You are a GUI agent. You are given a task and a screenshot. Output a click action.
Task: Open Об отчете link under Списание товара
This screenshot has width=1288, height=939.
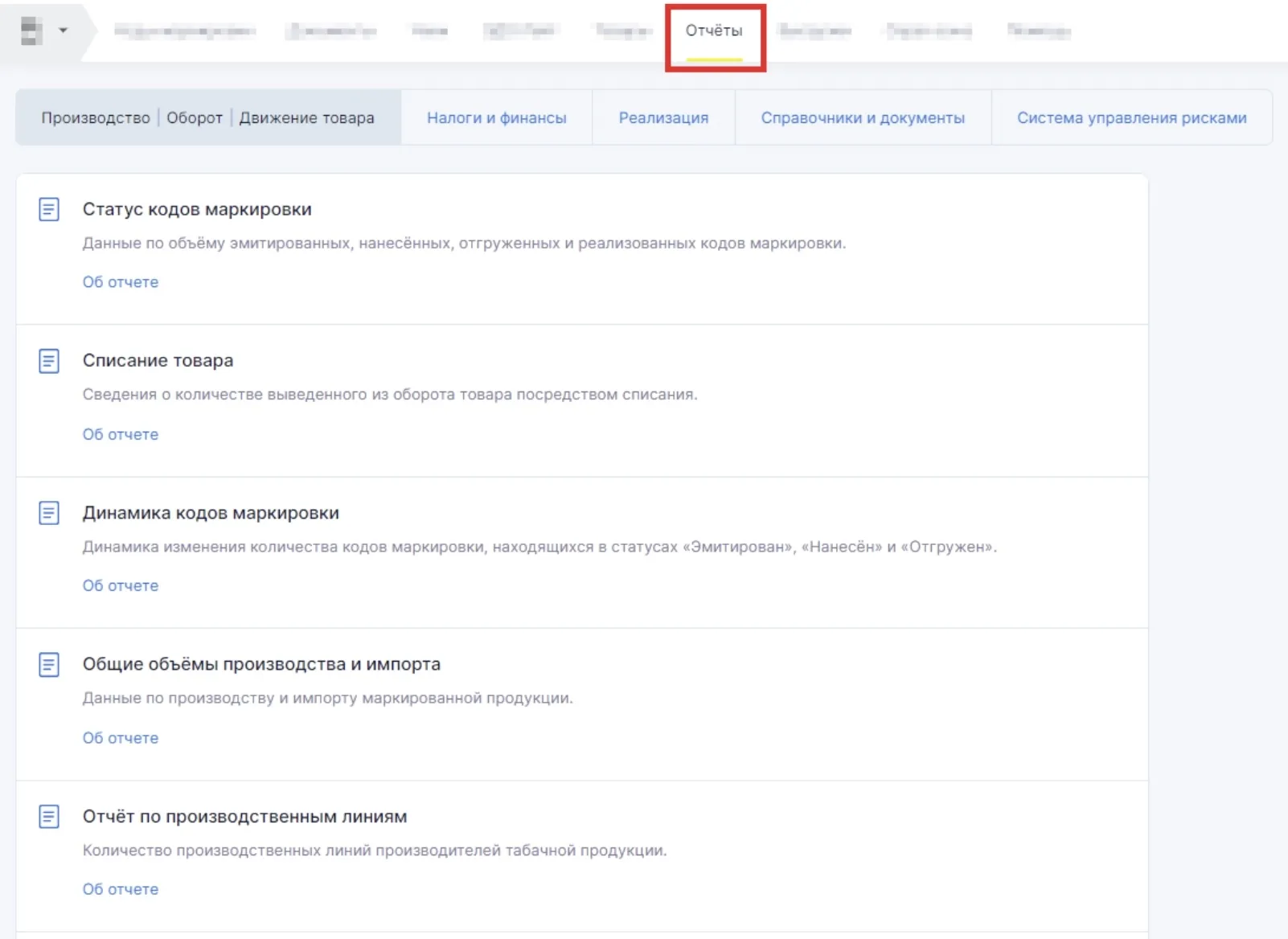121,434
